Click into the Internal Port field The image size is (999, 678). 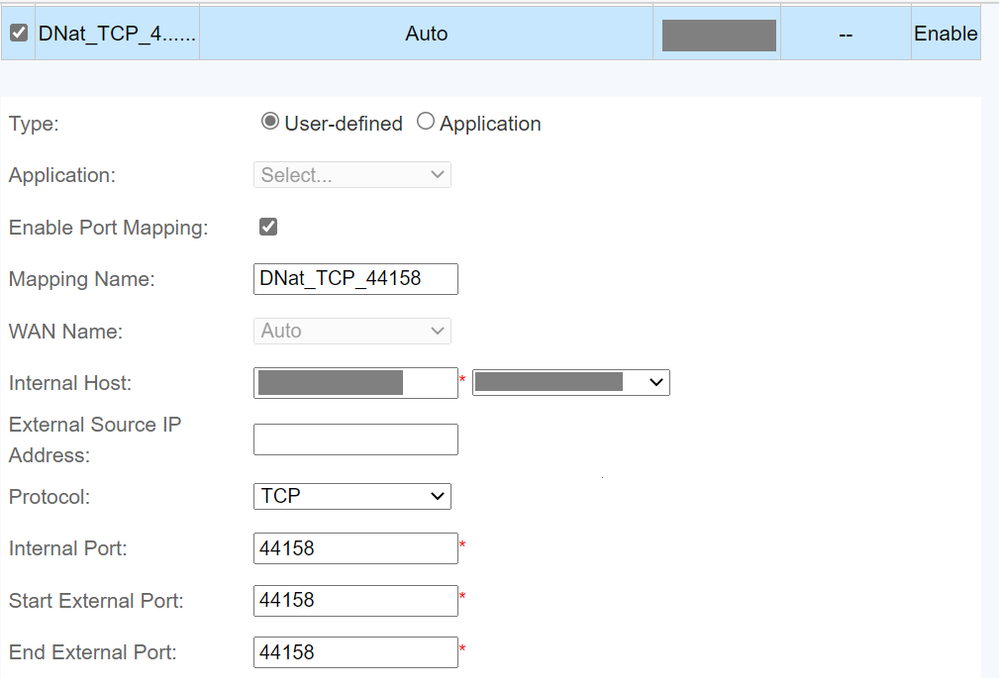click(356, 548)
